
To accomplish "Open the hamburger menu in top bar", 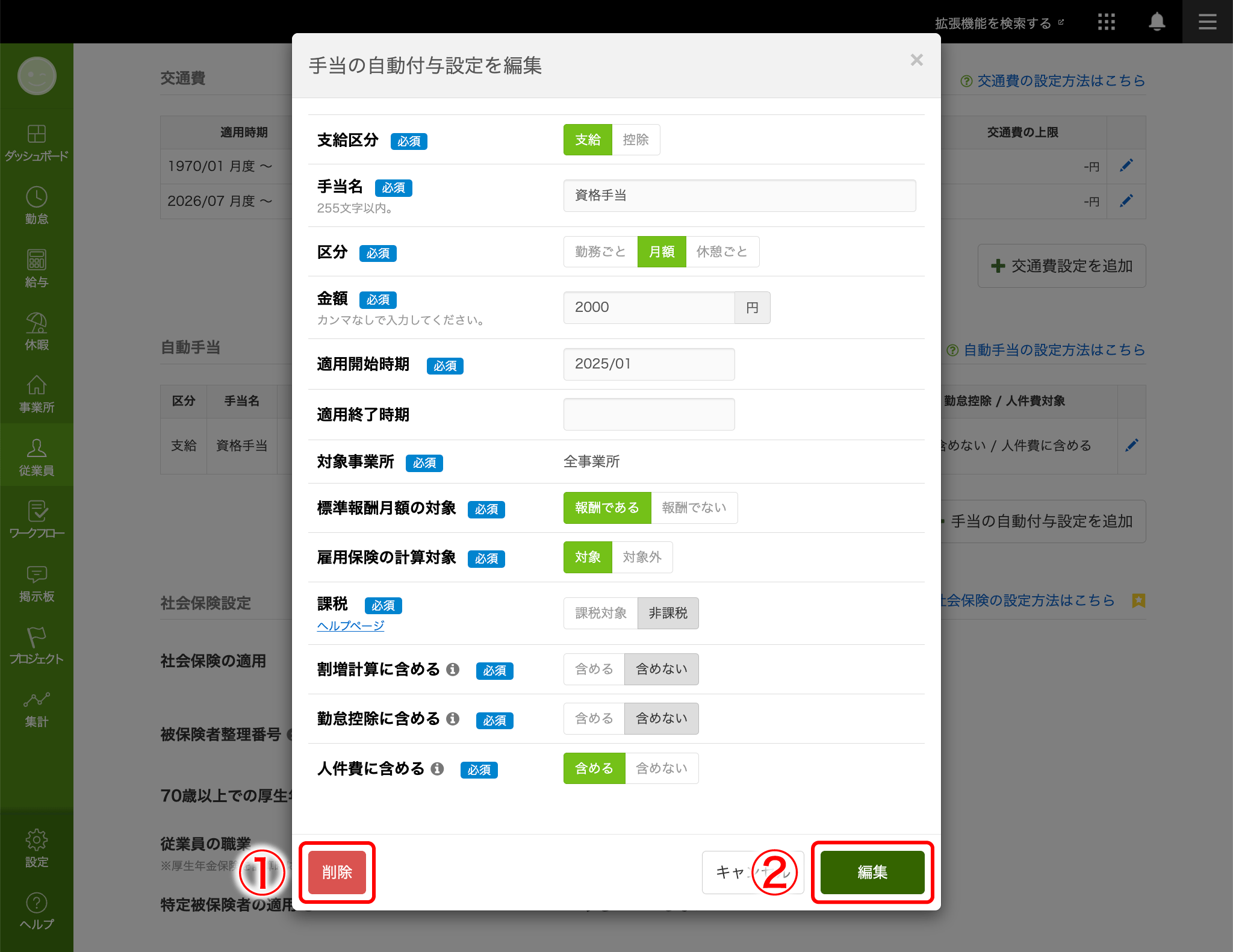I will pyautogui.click(x=1207, y=22).
